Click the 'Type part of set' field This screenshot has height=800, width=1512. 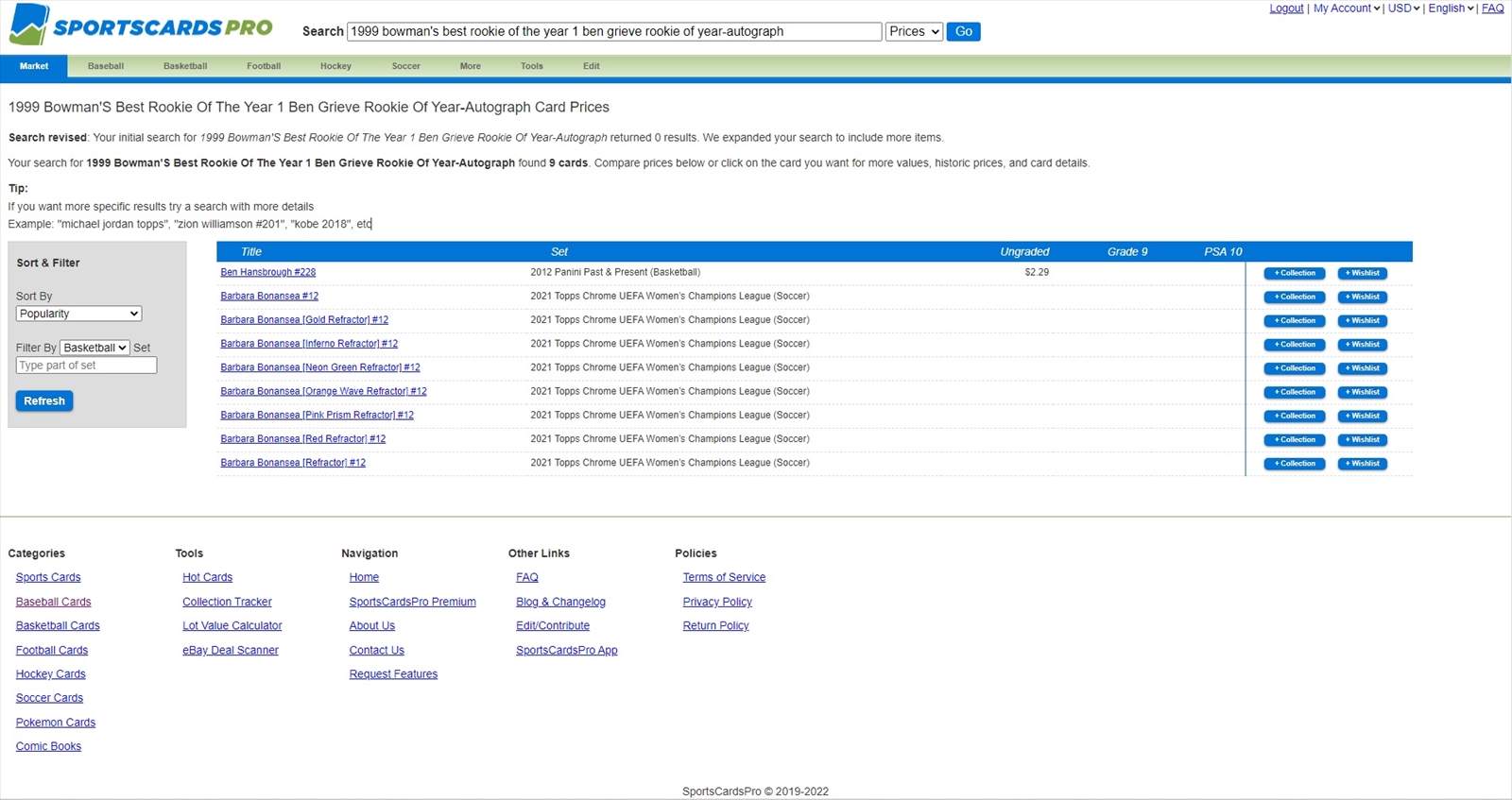coord(86,366)
